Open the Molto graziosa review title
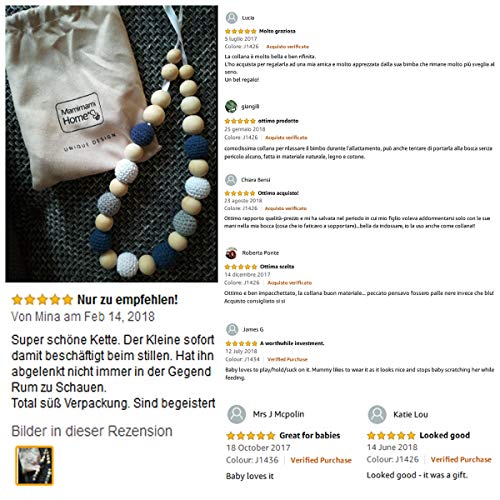This screenshot has height=500, width=500. coord(277,31)
